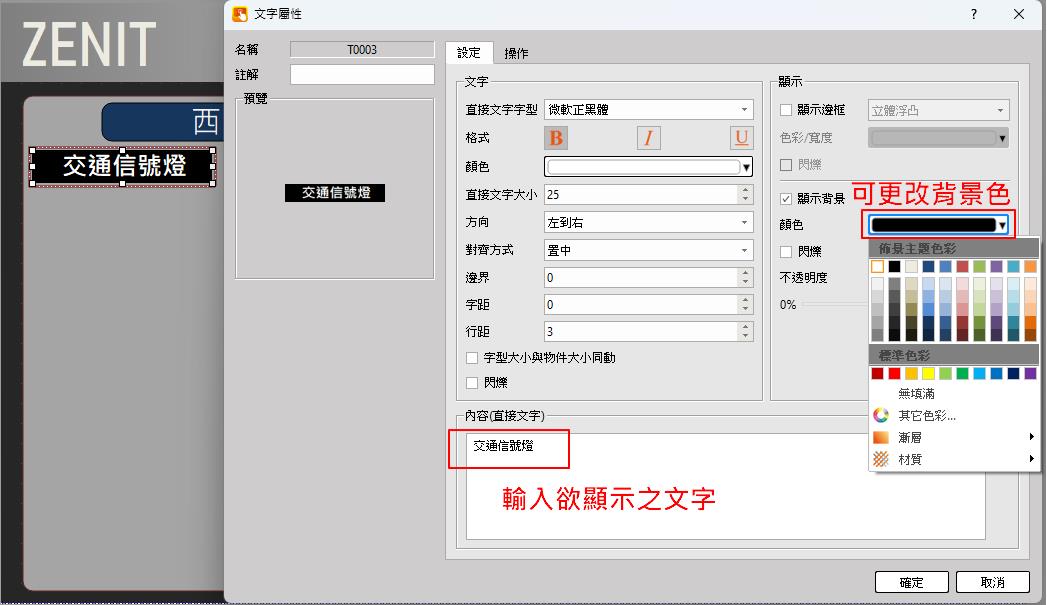Screen dimensions: 1047x605
Task: Click the 確定 confirm button
Action: (x=911, y=582)
